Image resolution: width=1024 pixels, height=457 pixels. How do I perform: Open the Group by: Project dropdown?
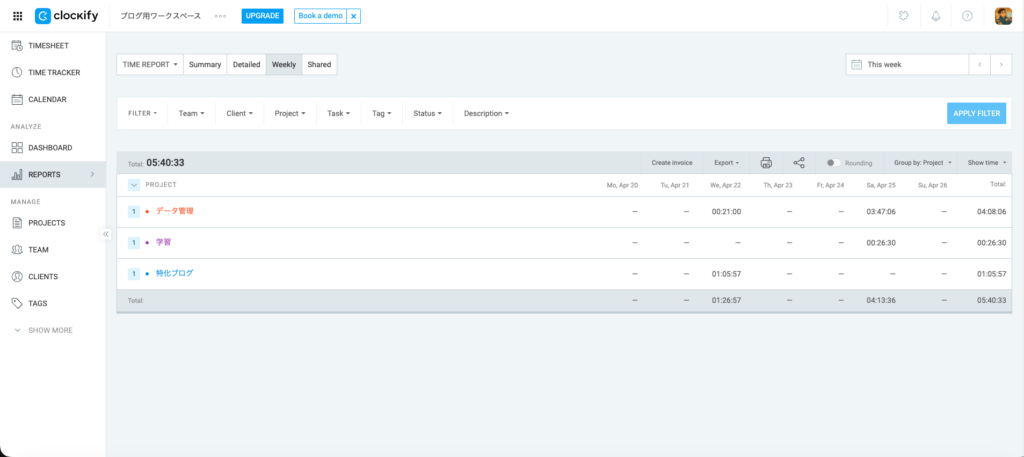pyautogui.click(x=922, y=162)
